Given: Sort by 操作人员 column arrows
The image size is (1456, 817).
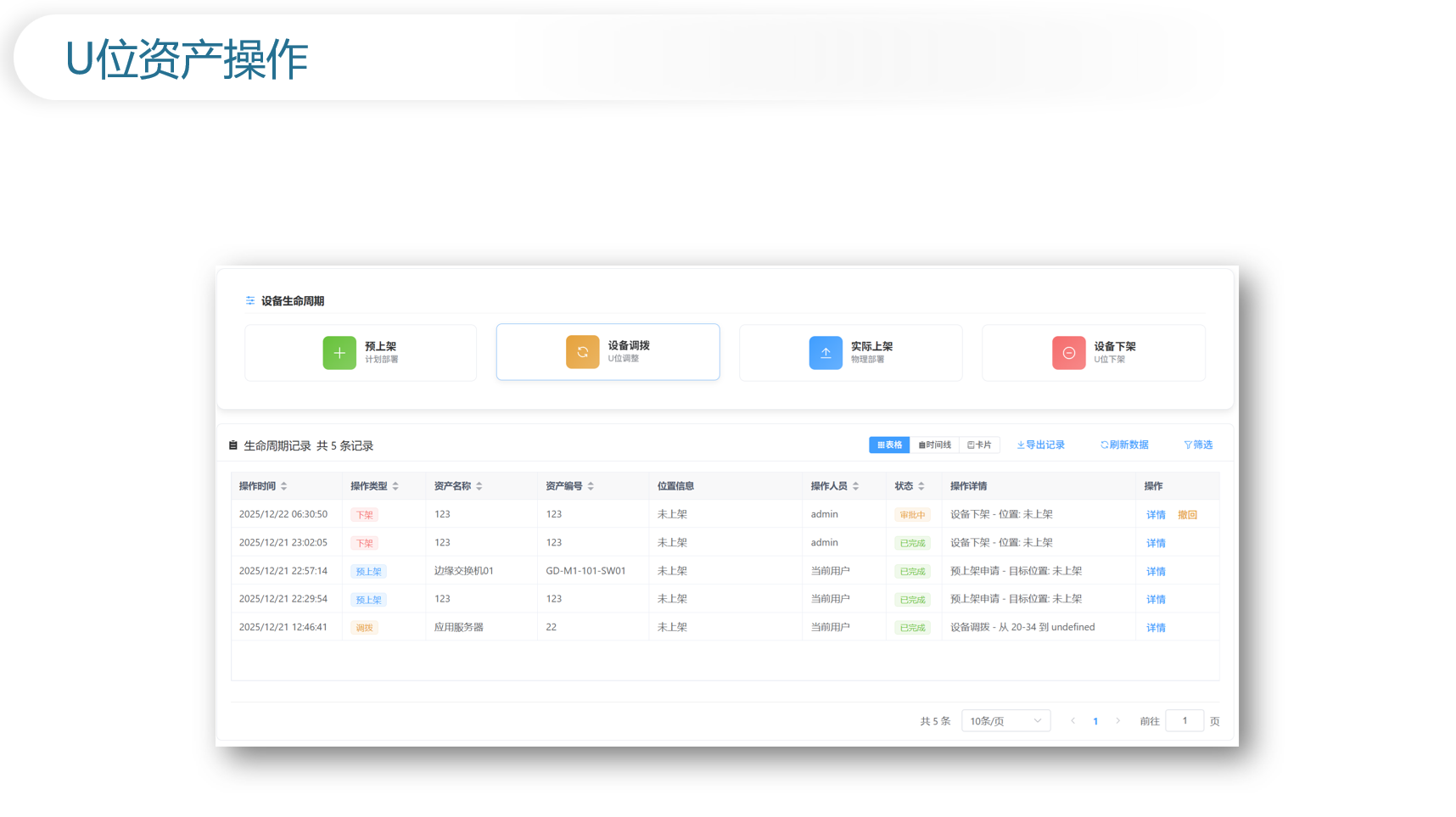Looking at the screenshot, I should (856, 486).
